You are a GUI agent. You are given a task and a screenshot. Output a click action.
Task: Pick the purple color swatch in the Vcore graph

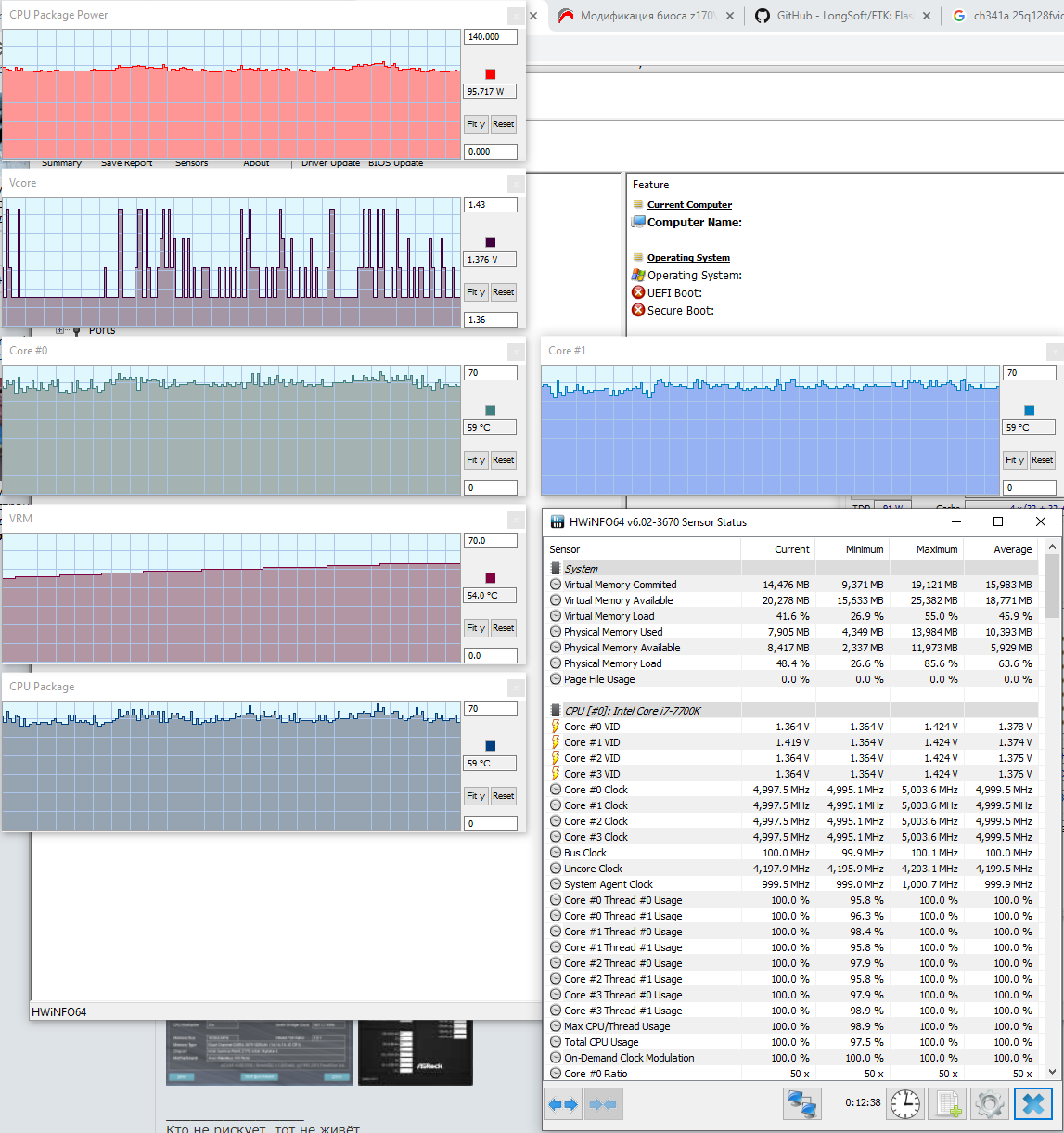pyautogui.click(x=491, y=242)
